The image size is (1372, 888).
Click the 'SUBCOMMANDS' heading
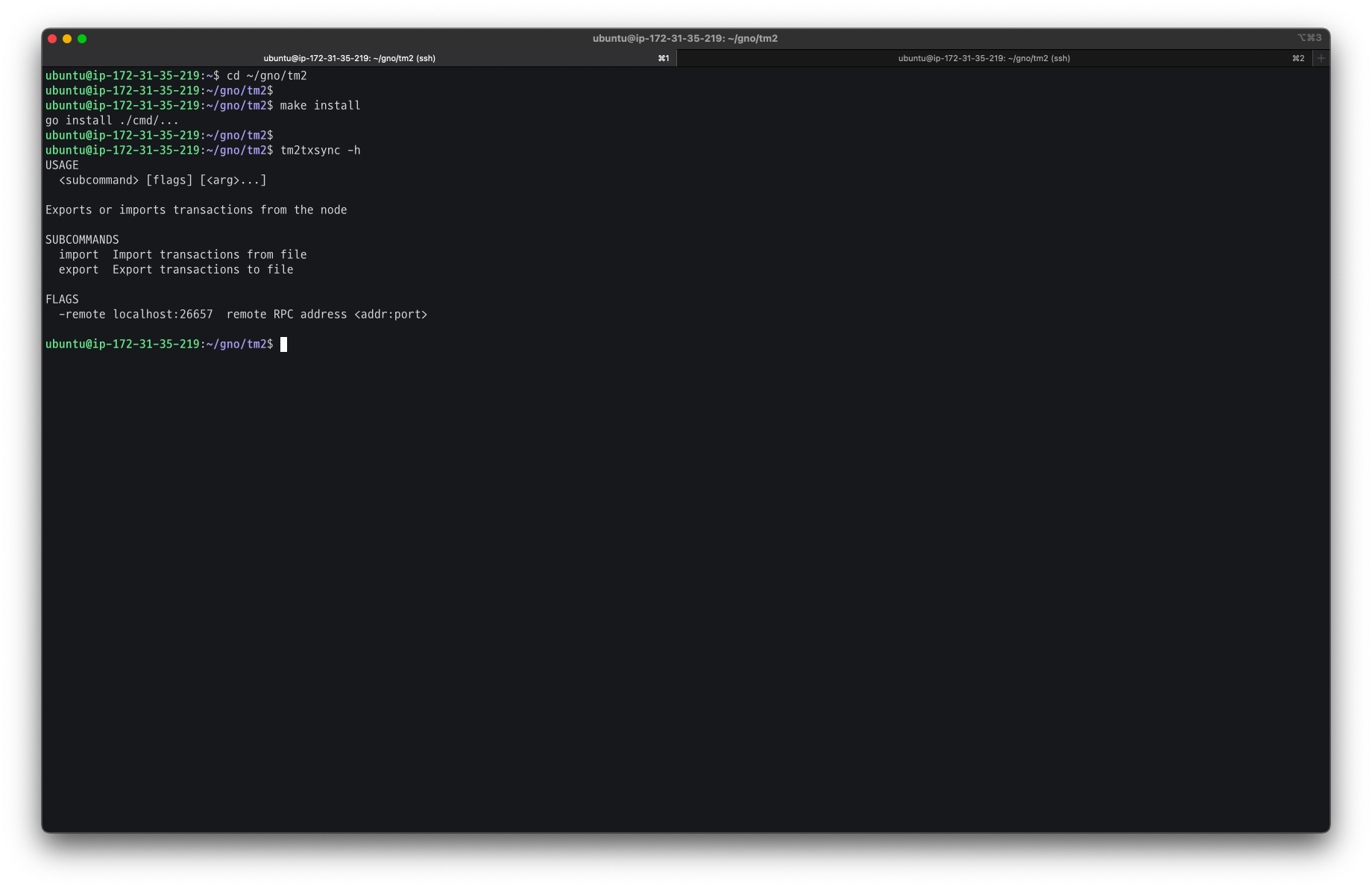[x=82, y=239]
